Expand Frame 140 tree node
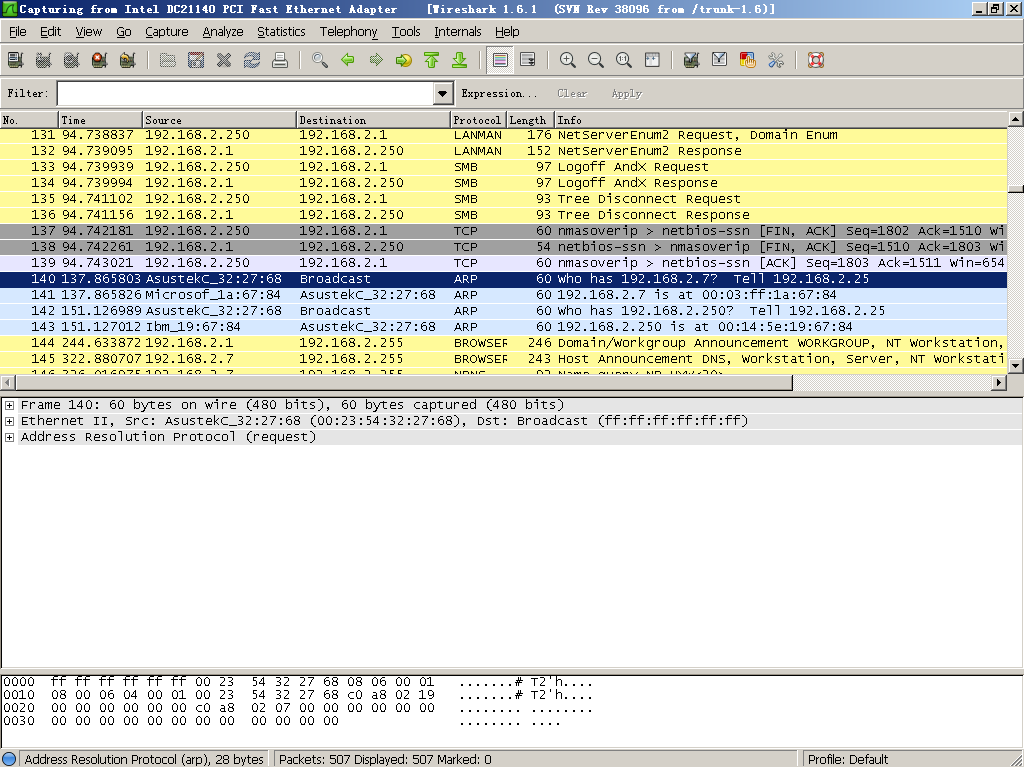This screenshot has height=768, width=1024. coord(10,406)
